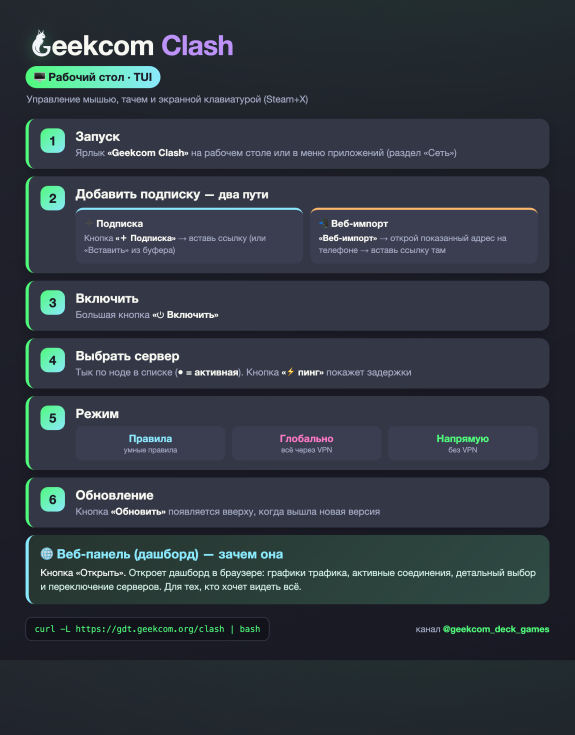Image resolution: width=575 pixels, height=735 pixels.
Task: Click the cat logo beside Geekcom
Action: point(41,43)
